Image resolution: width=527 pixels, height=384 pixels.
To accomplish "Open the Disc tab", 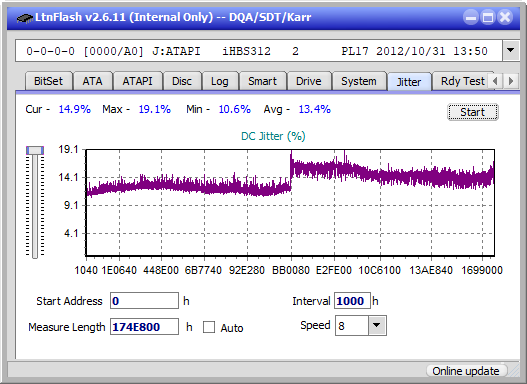I will (x=182, y=81).
